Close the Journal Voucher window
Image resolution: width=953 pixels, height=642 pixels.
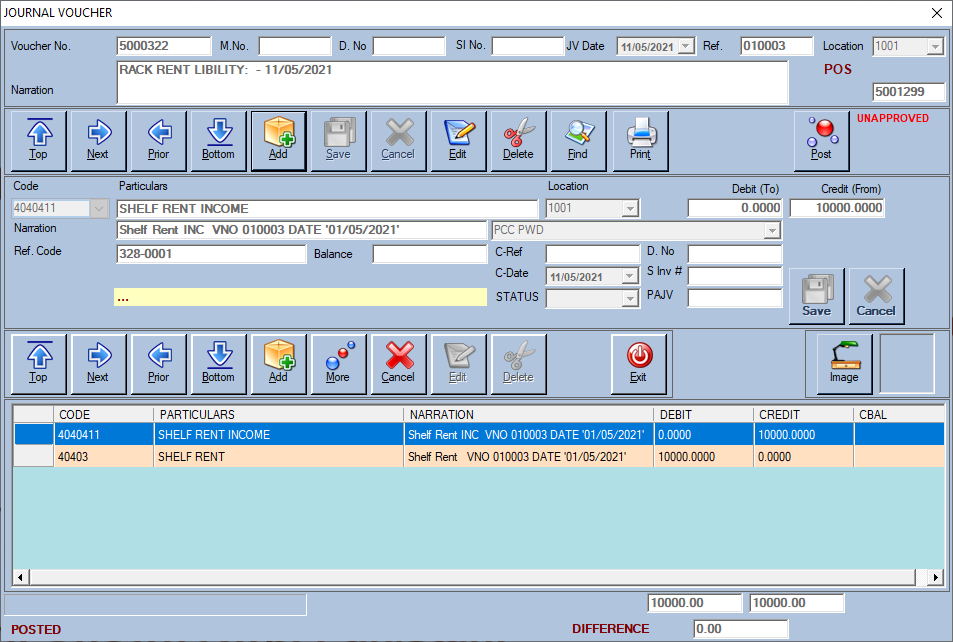[937, 13]
